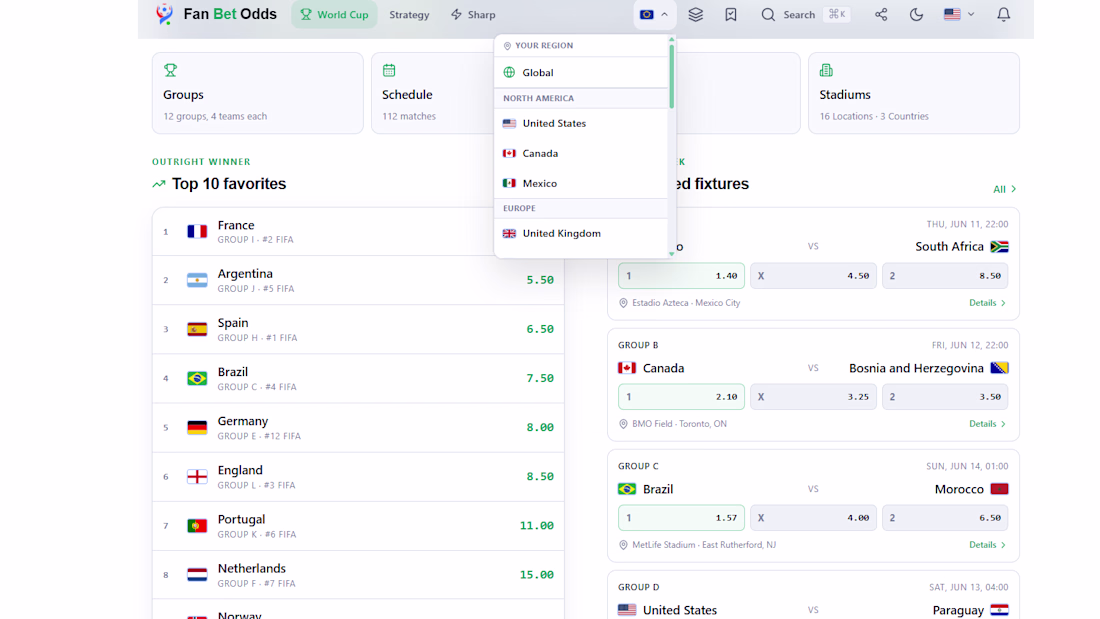Image resolution: width=1100 pixels, height=619 pixels.
Task: Click the trending arrow icon by Top 10 favorites
Action: tap(159, 184)
